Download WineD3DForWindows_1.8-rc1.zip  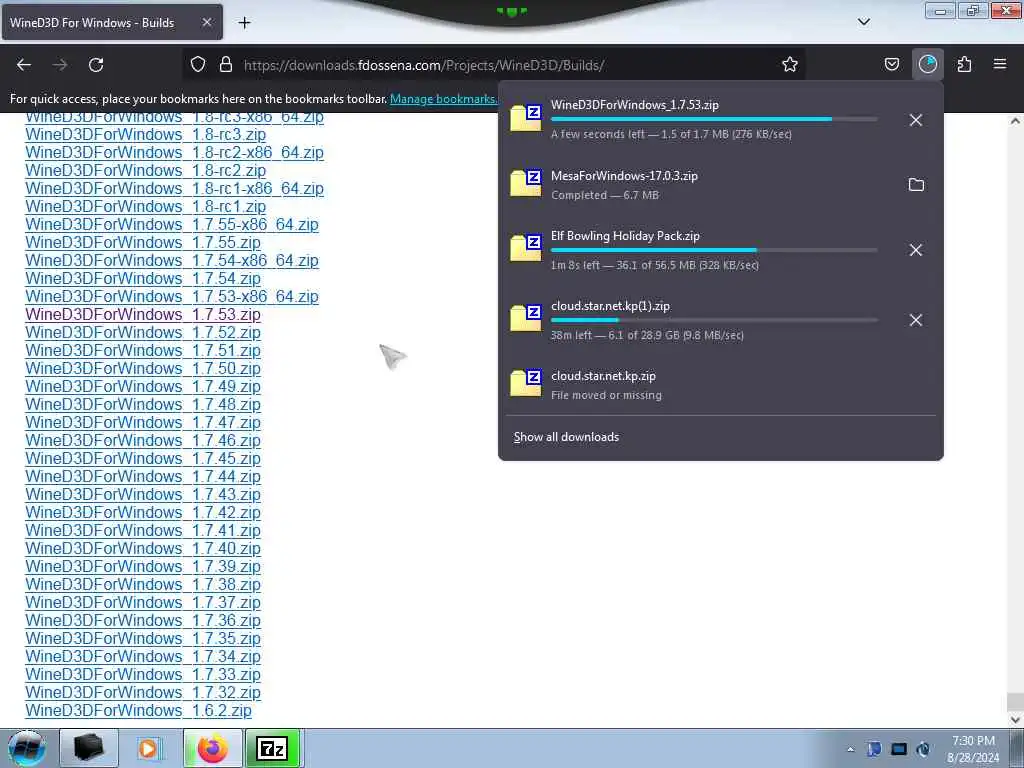coord(146,206)
